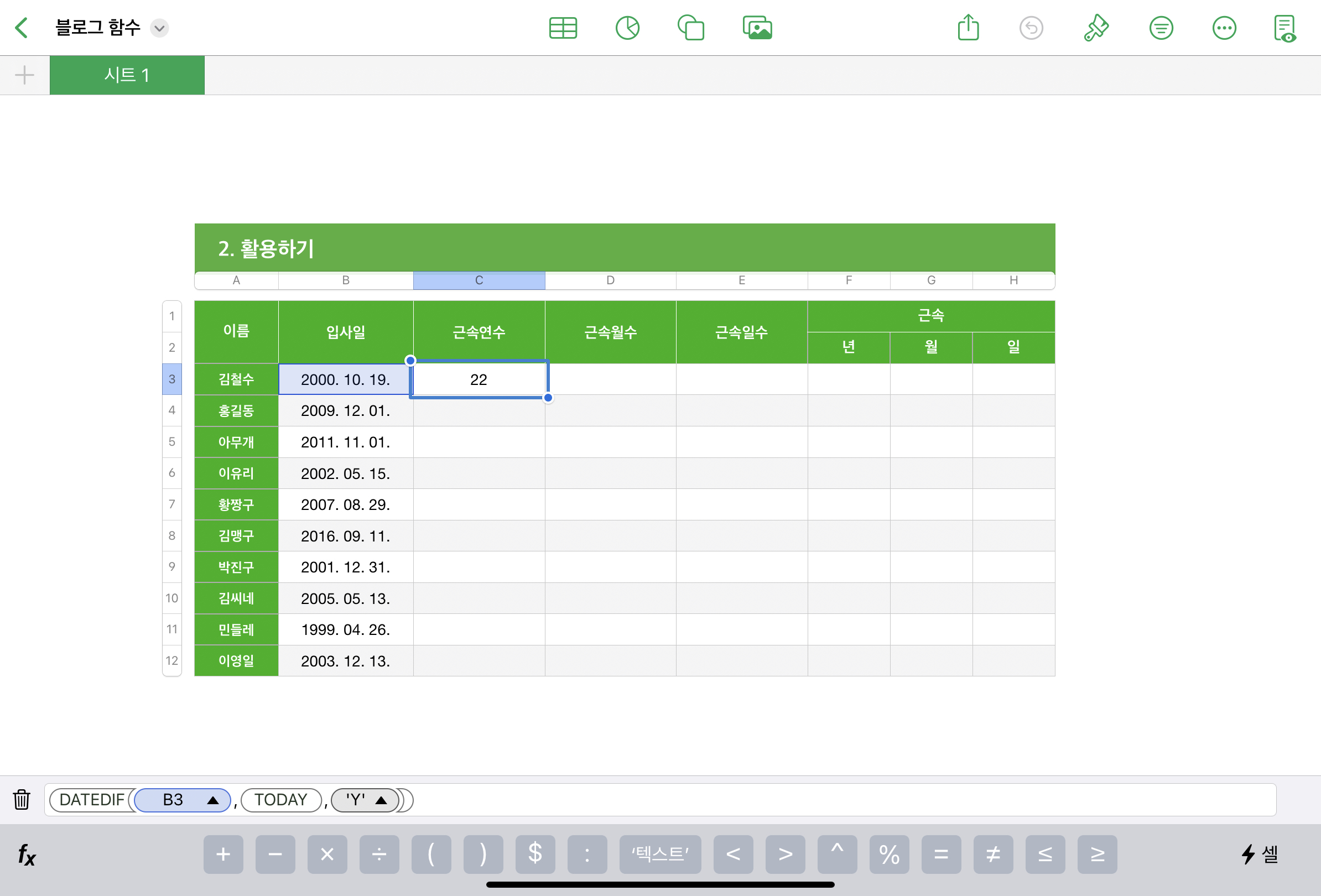1321x896 pixels.
Task: Delete formula with trash icon
Action: [x=22, y=799]
